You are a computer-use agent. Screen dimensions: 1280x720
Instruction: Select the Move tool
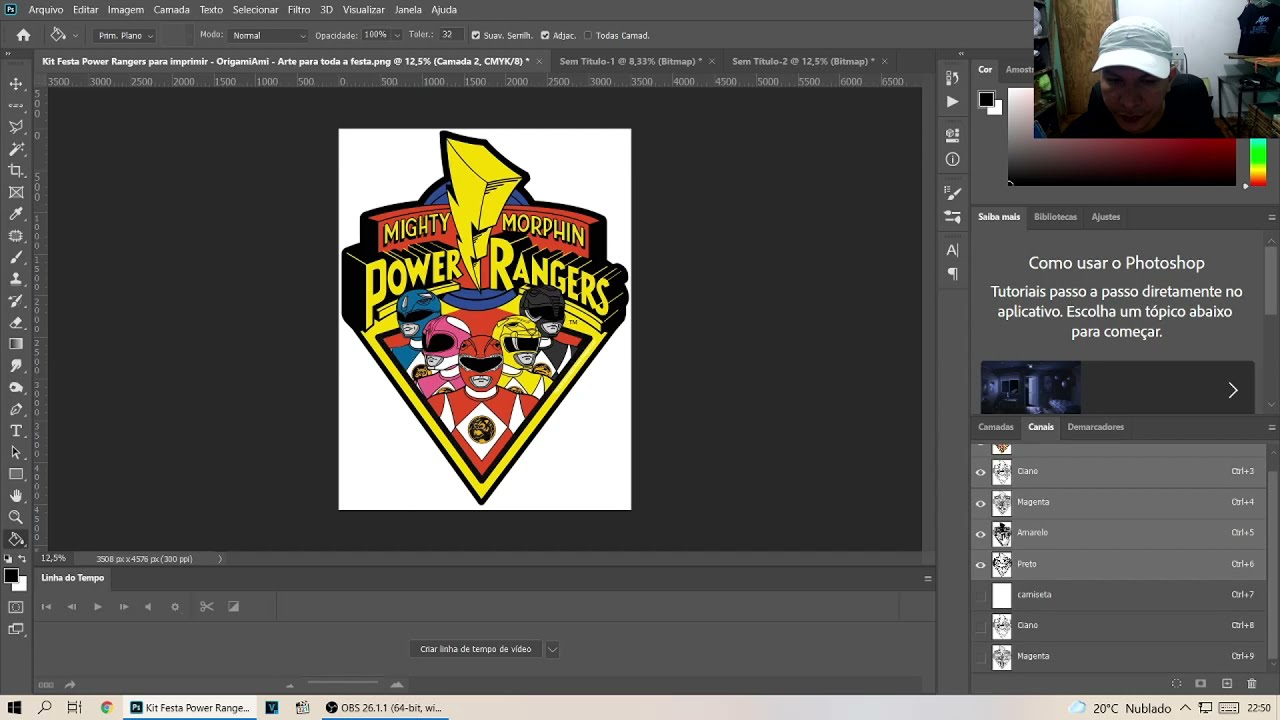coord(16,84)
